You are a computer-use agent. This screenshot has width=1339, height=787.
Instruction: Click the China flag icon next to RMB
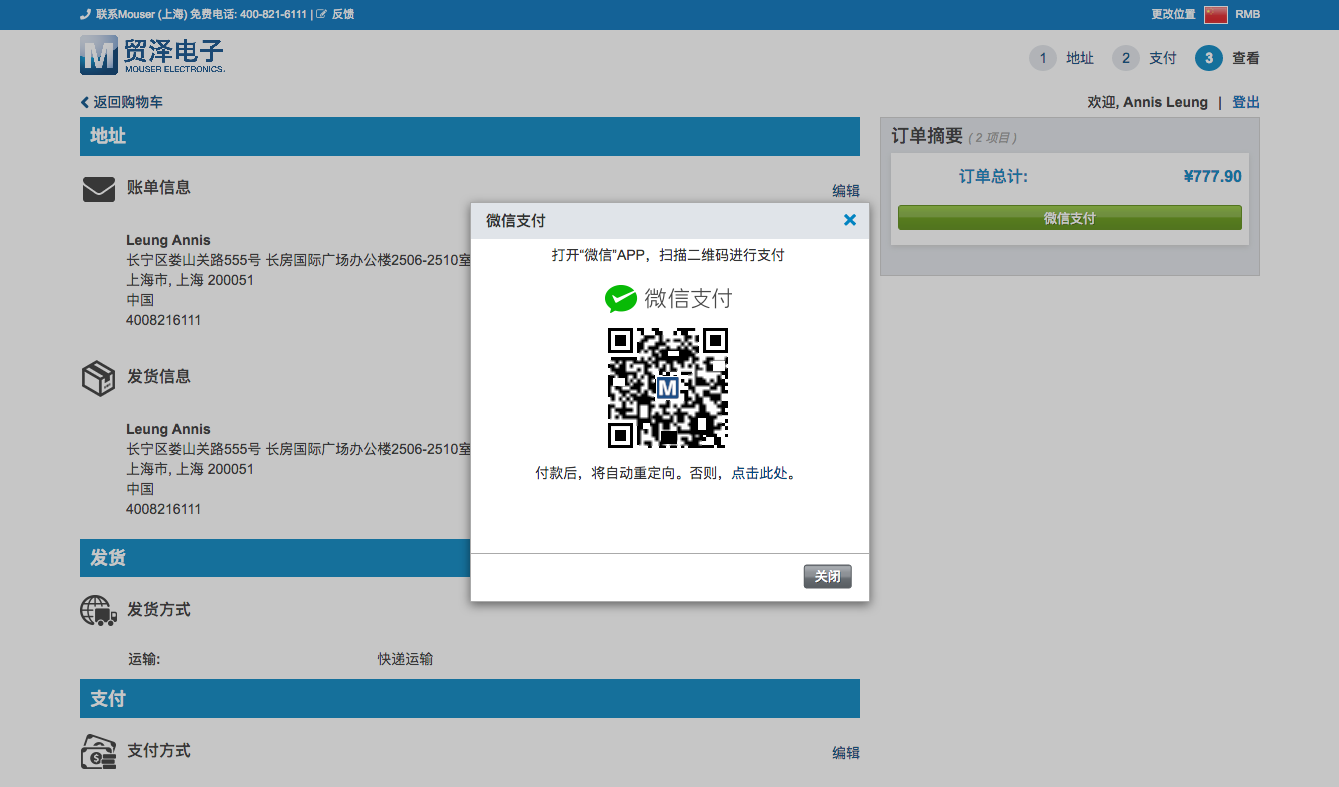pyautogui.click(x=1216, y=14)
